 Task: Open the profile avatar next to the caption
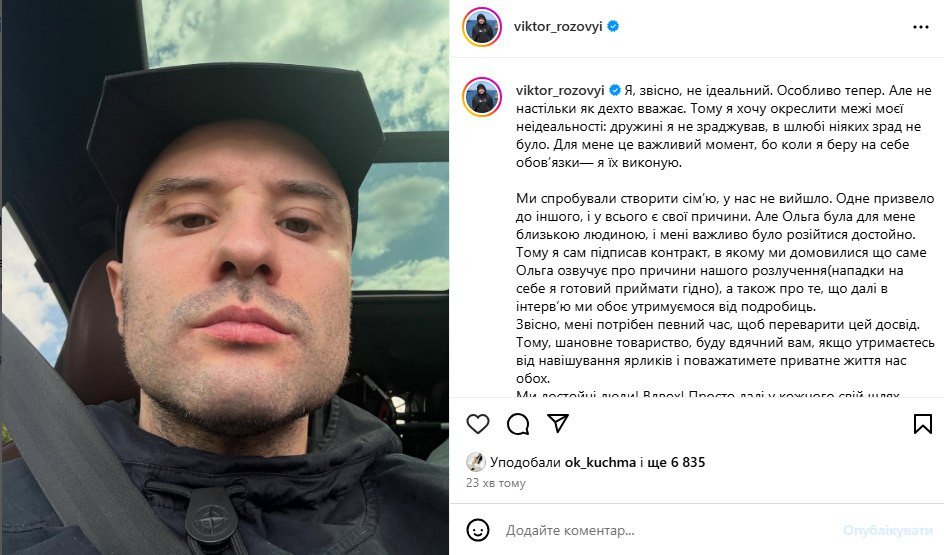[x=482, y=96]
